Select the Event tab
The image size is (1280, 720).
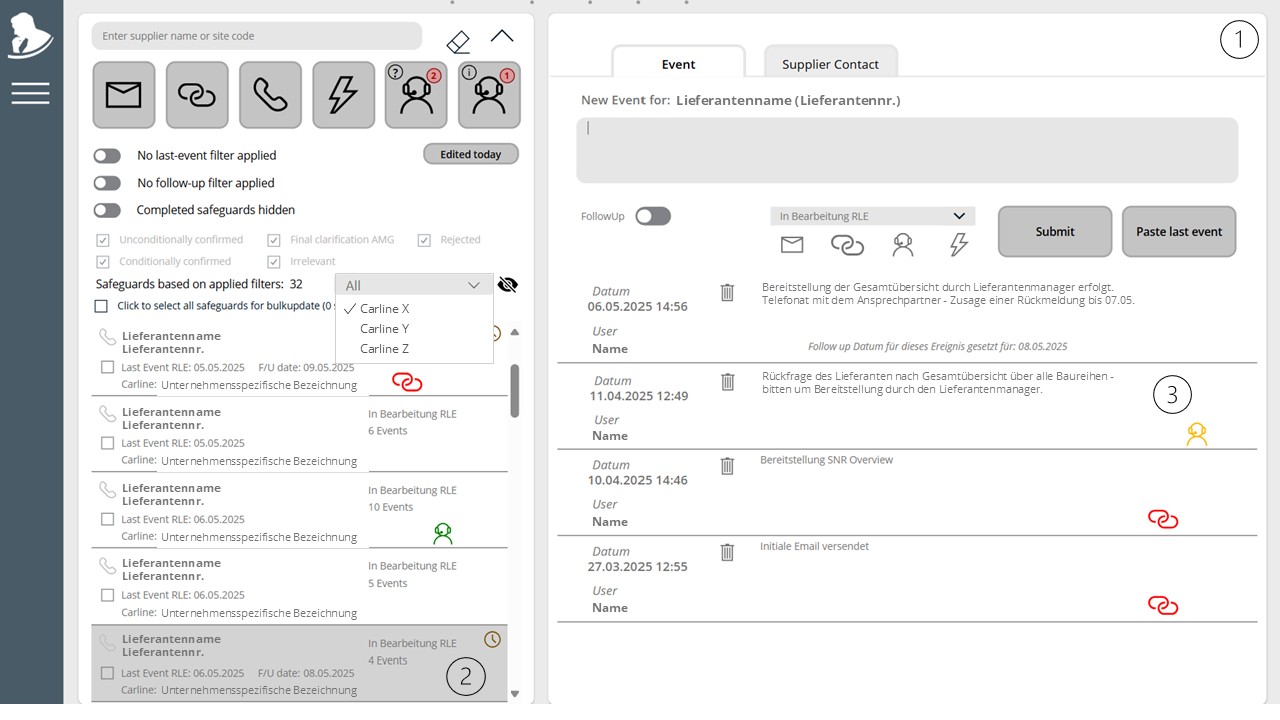tap(678, 63)
